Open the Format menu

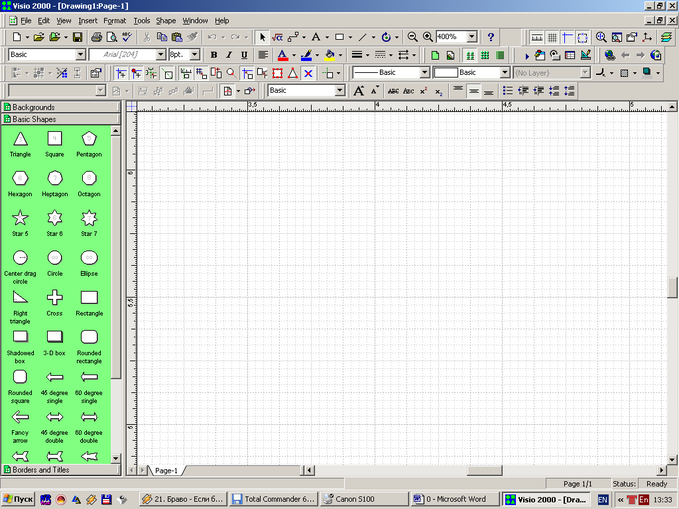click(114, 20)
